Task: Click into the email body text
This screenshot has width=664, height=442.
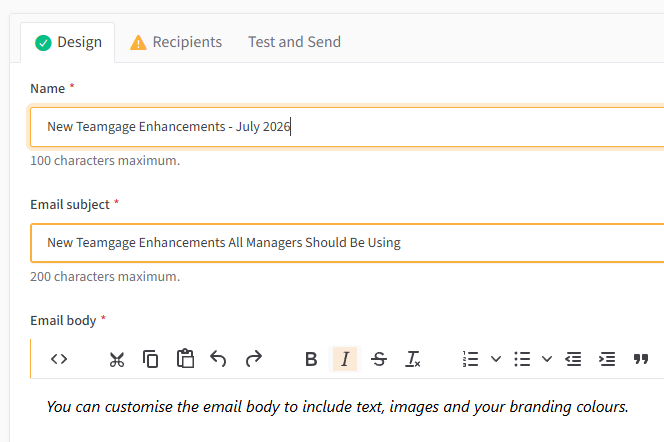Action: 337,406
